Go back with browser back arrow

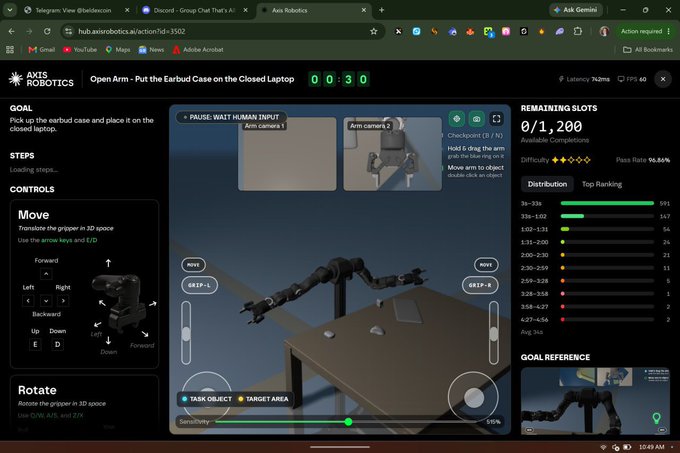point(11,31)
